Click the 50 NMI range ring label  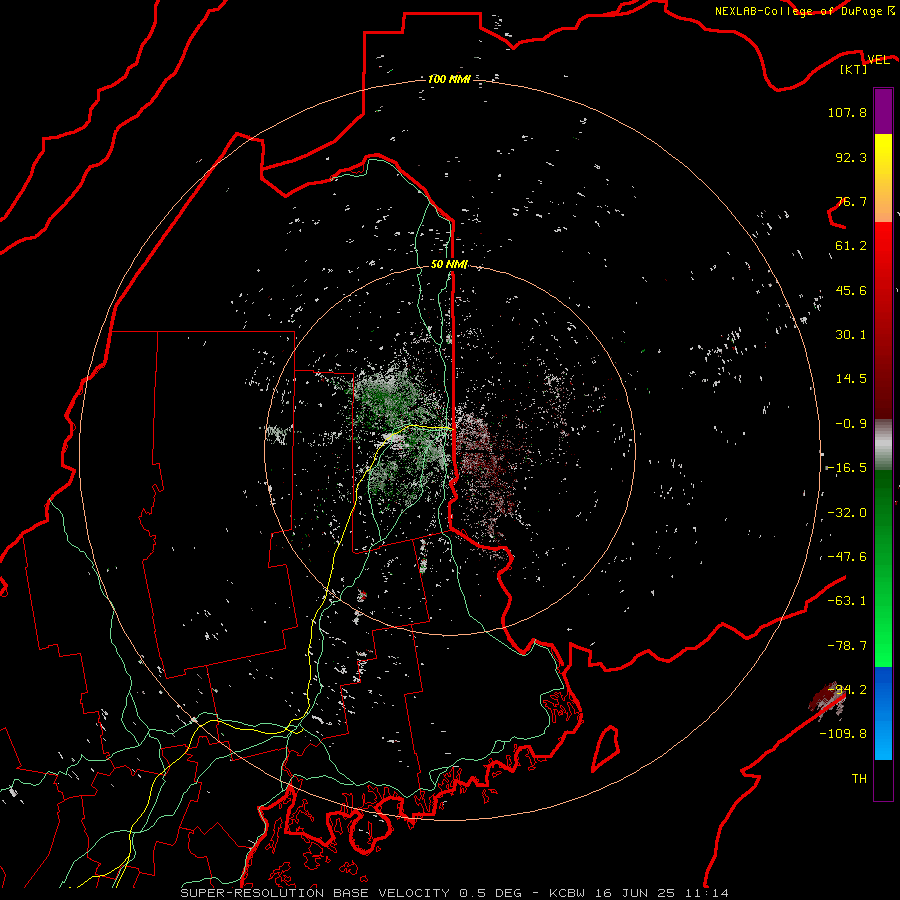point(449,265)
